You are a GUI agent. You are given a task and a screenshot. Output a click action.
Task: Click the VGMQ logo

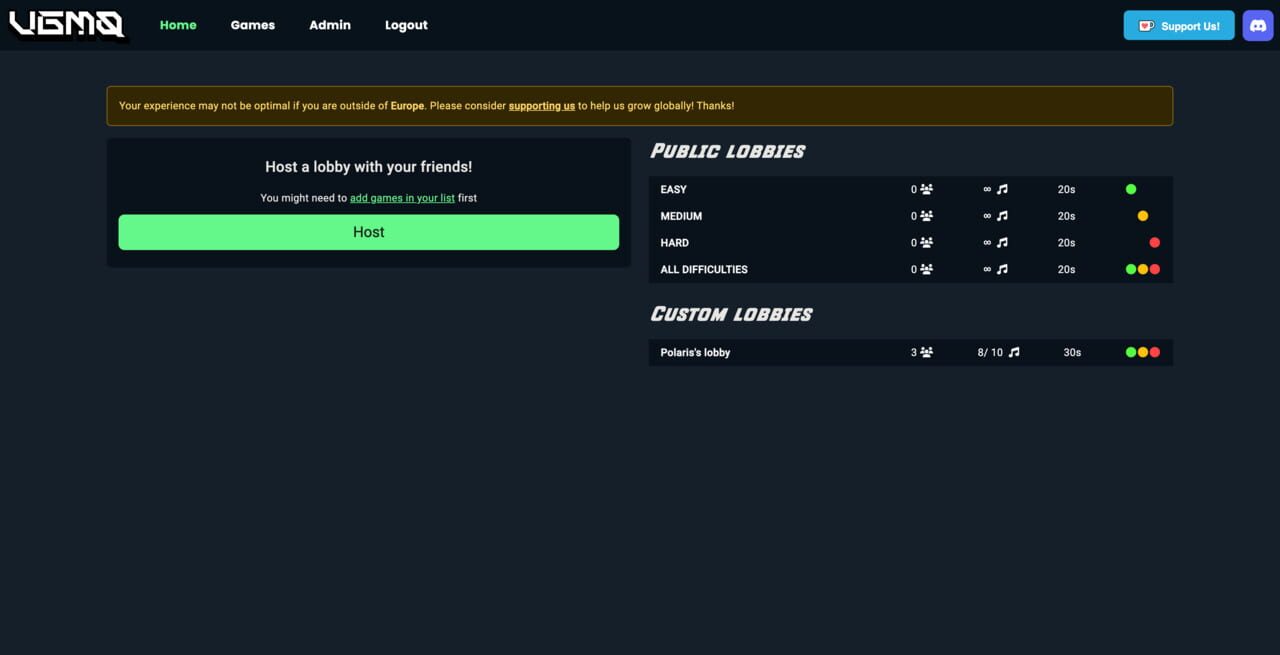pyautogui.click(x=68, y=25)
